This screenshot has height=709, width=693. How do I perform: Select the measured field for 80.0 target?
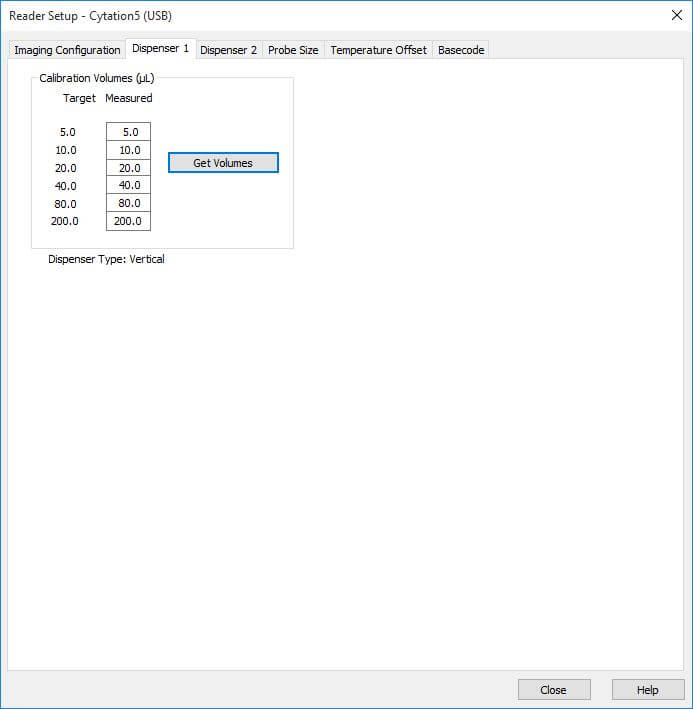[x=129, y=203]
